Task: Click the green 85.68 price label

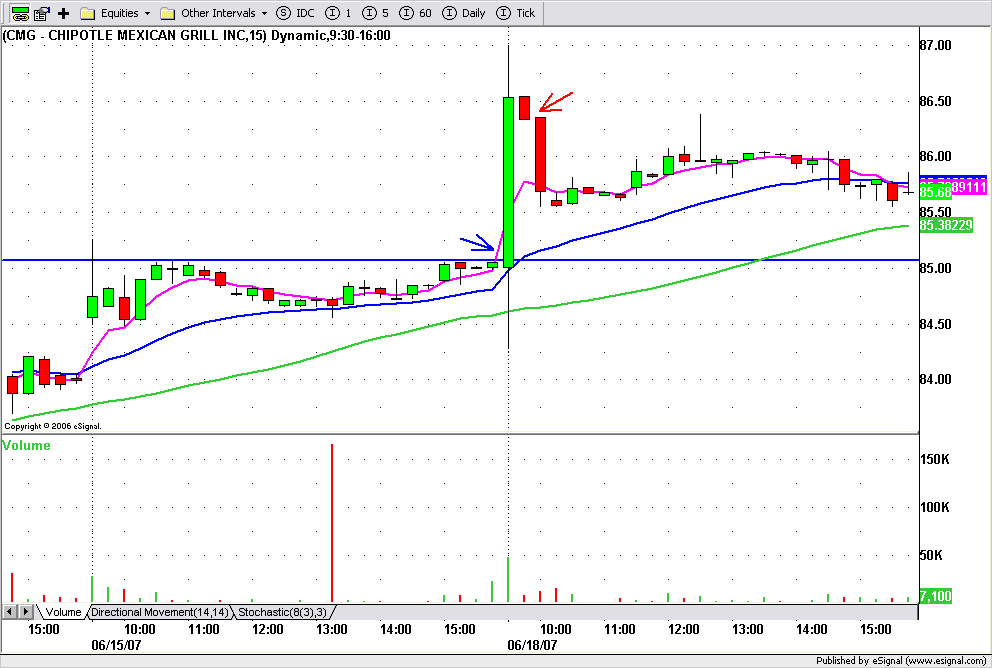Action: coord(935,192)
